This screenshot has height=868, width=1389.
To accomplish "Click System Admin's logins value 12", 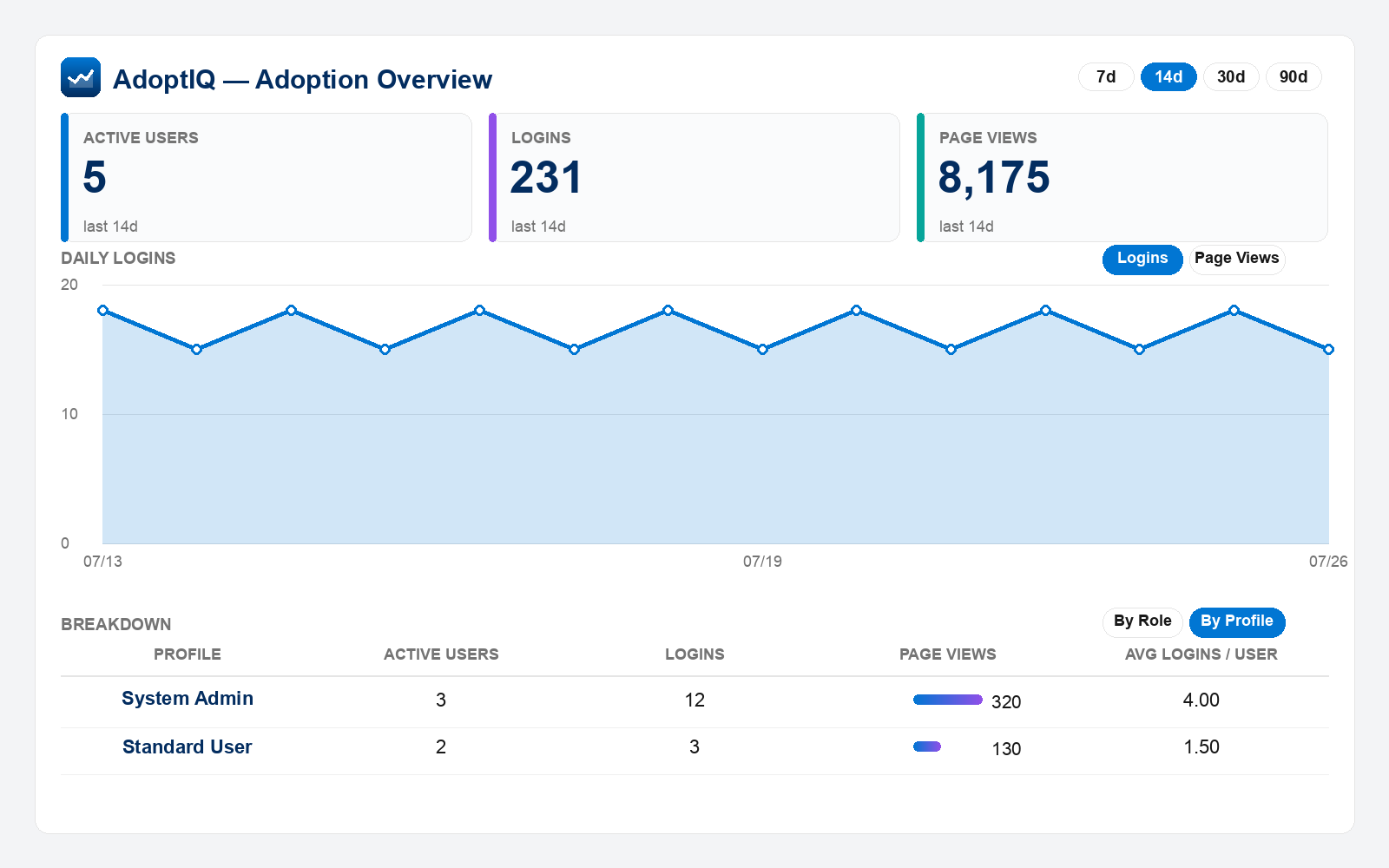I will 694,700.
